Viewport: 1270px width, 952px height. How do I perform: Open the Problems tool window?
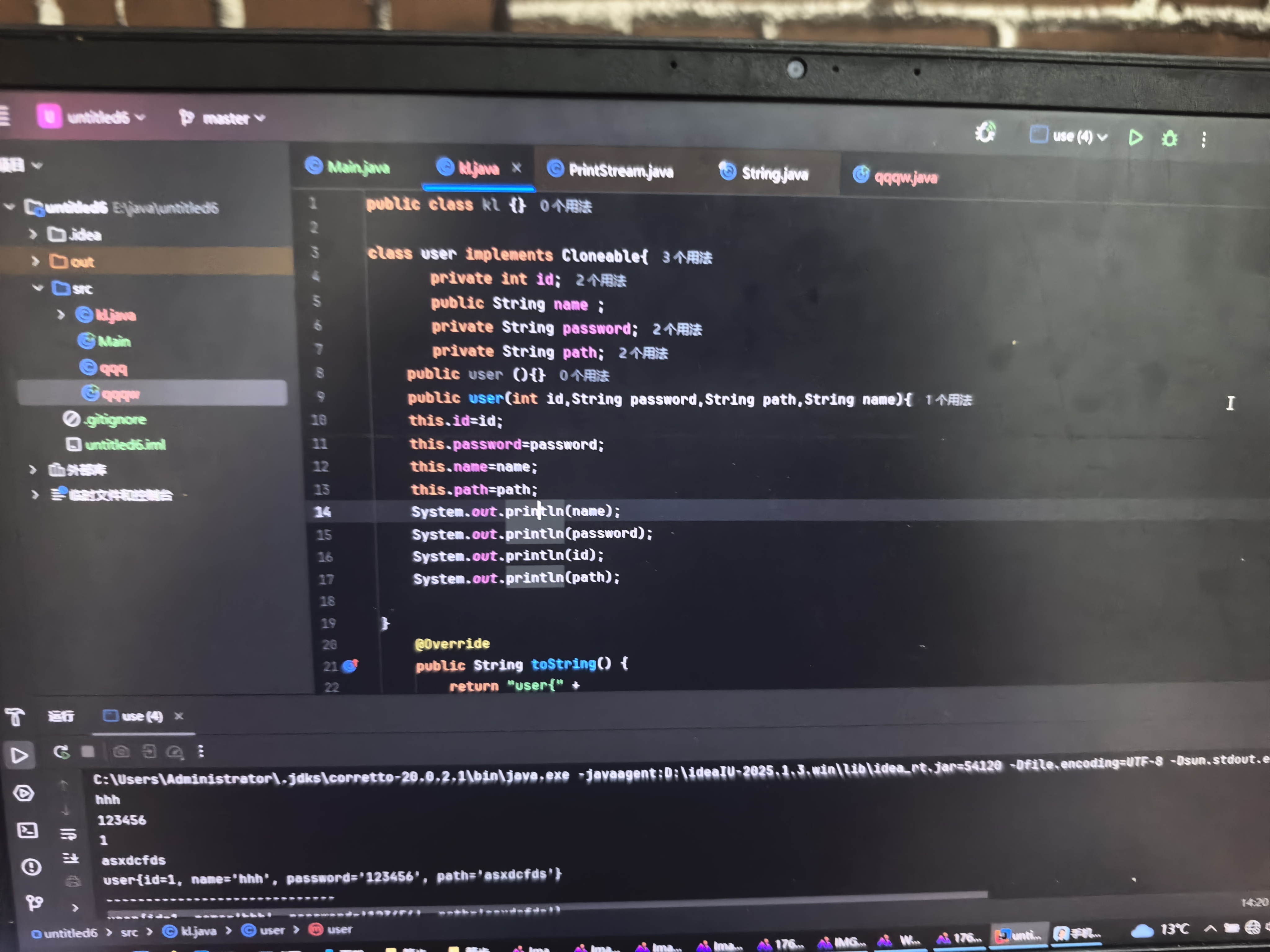31,866
